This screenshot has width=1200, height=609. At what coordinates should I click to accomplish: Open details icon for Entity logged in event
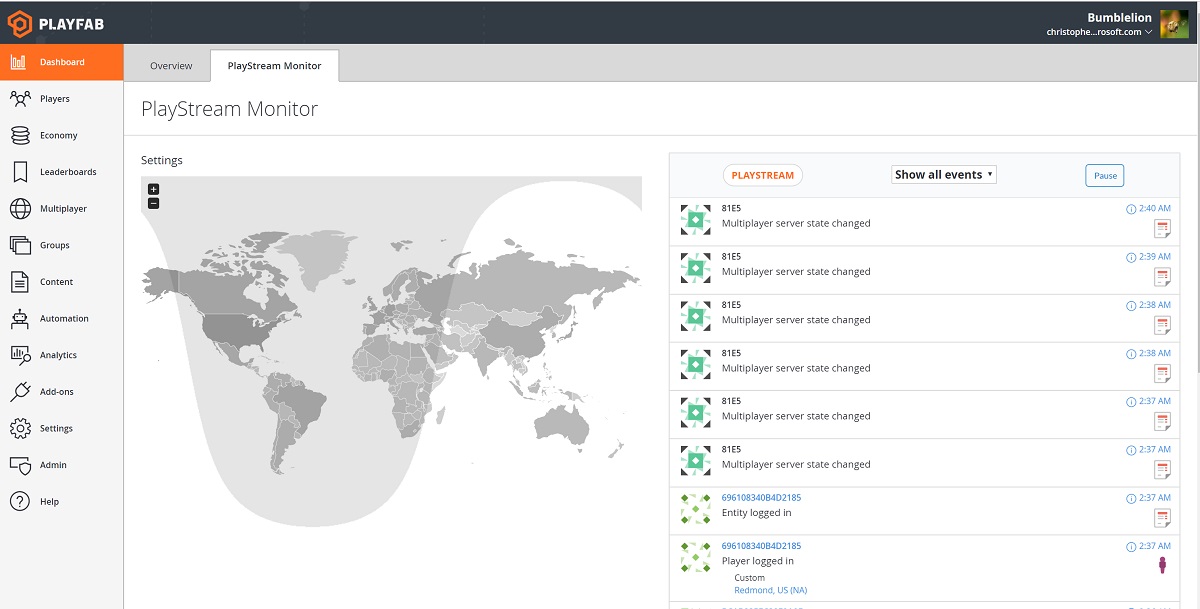tap(1162, 518)
